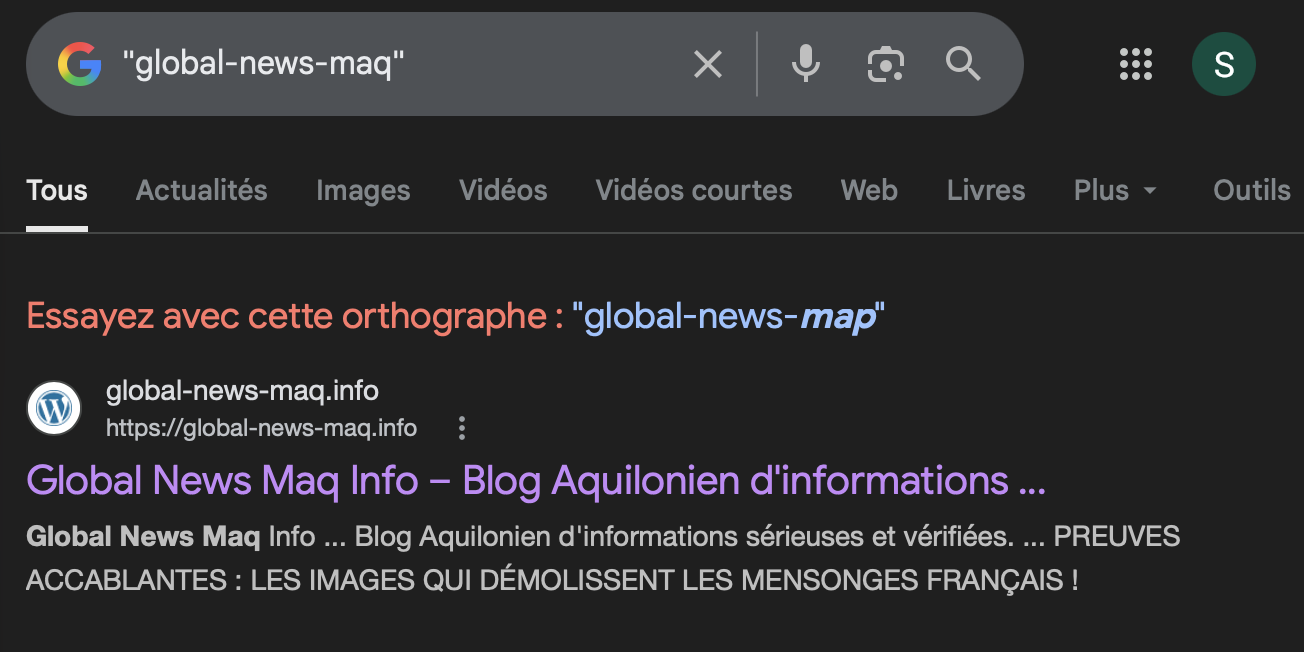Select the Vidéos courtes tab
This screenshot has height=652, width=1304.
point(693,190)
